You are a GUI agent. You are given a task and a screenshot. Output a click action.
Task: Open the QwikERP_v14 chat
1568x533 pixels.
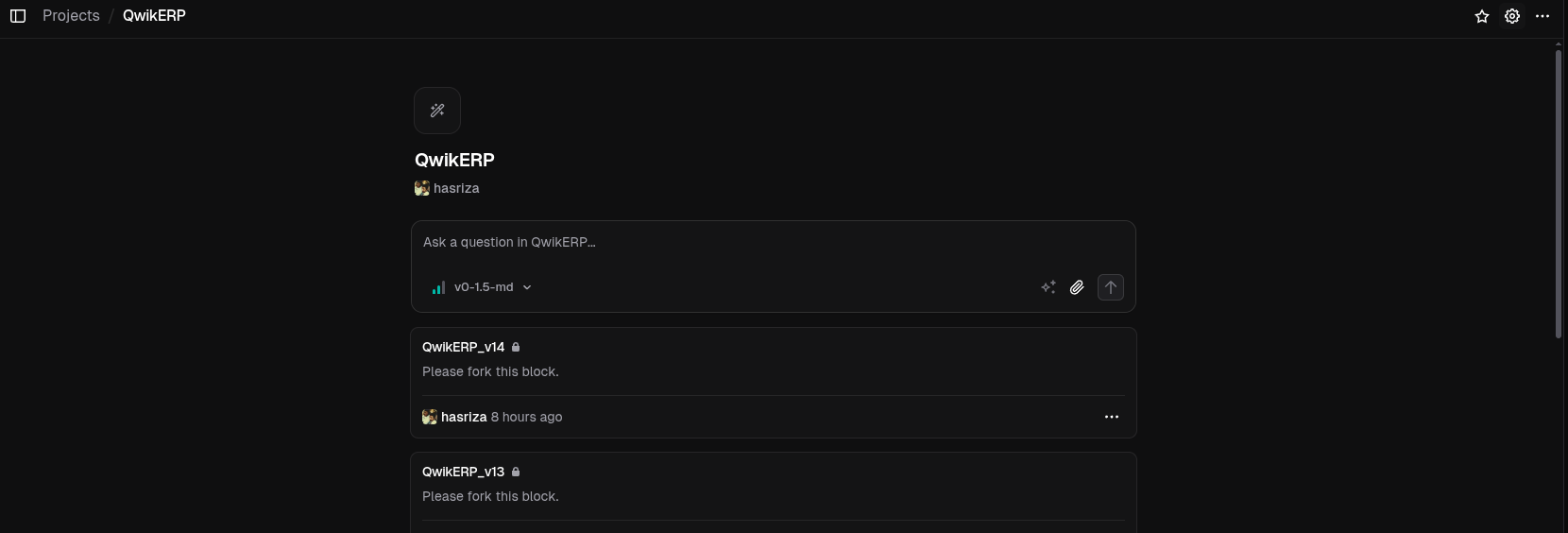click(x=463, y=347)
